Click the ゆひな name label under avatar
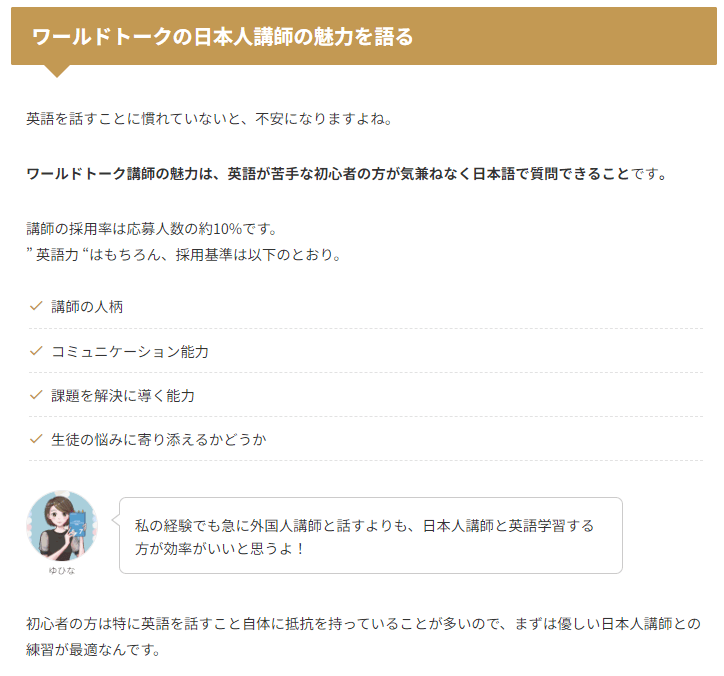724x676 pixels. click(x=62, y=571)
